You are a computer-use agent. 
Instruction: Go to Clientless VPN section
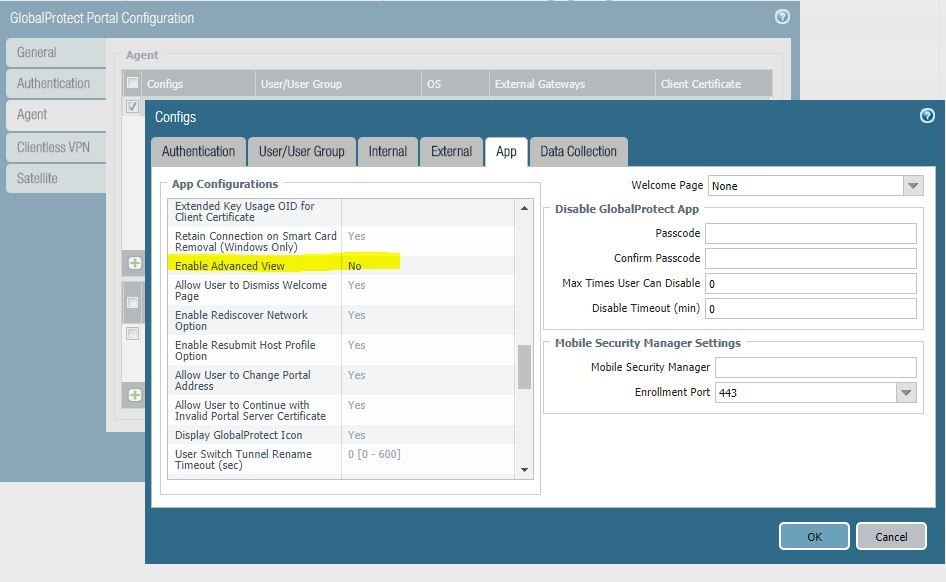pyautogui.click(x=54, y=147)
